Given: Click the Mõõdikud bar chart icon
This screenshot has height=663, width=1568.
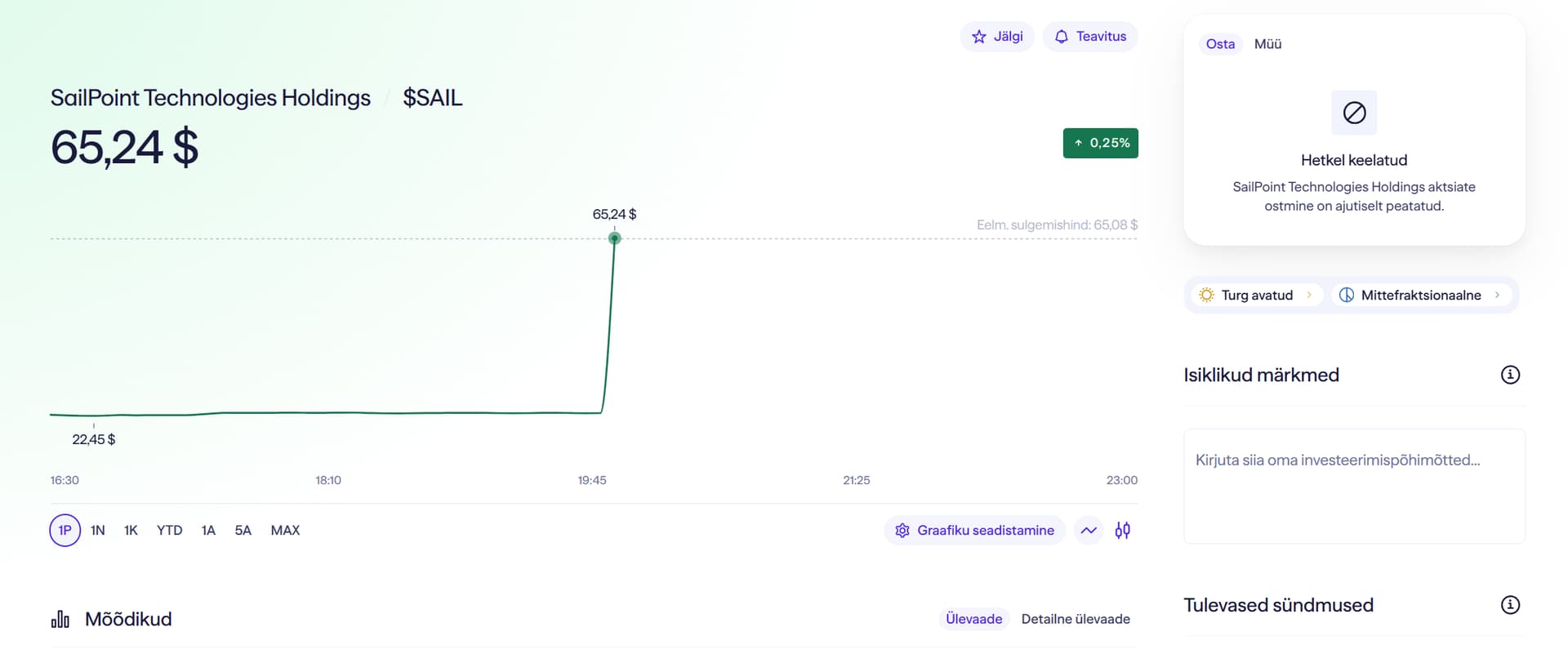Looking at the screenshot, I should 60,620.
